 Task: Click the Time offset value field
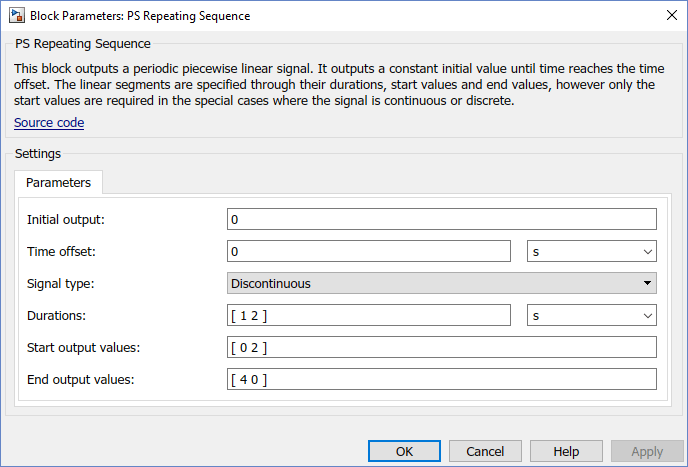[x=369, y=251]
